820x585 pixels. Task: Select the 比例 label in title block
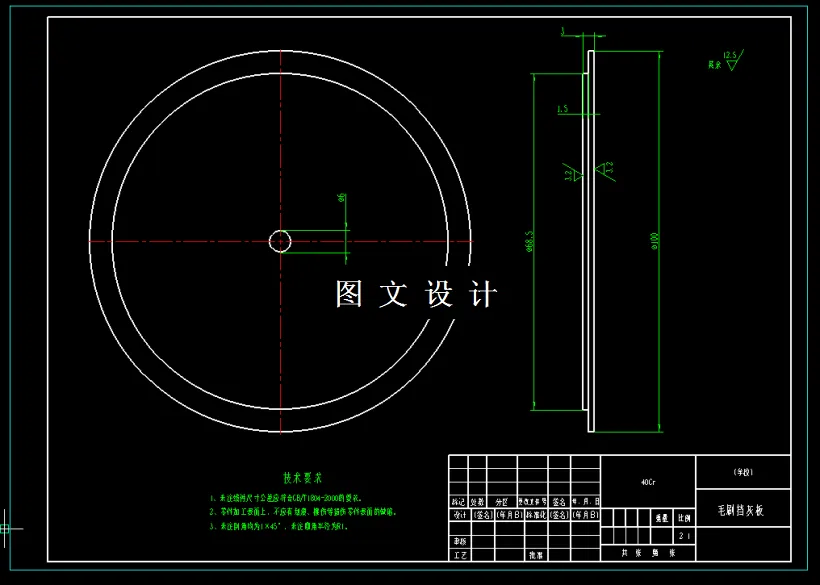684,518
